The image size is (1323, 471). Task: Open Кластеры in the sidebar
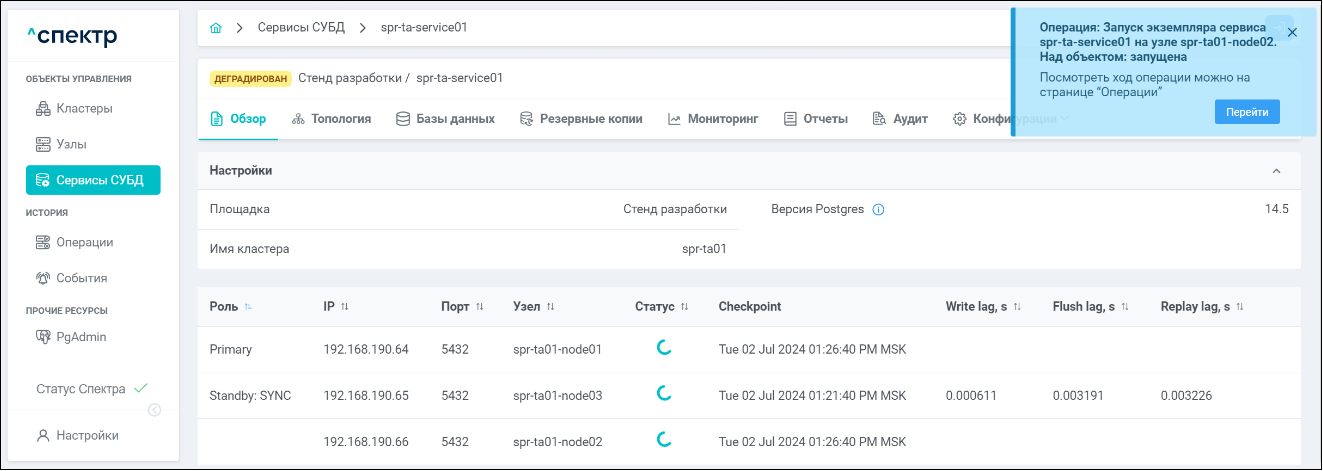pos(84,108)
